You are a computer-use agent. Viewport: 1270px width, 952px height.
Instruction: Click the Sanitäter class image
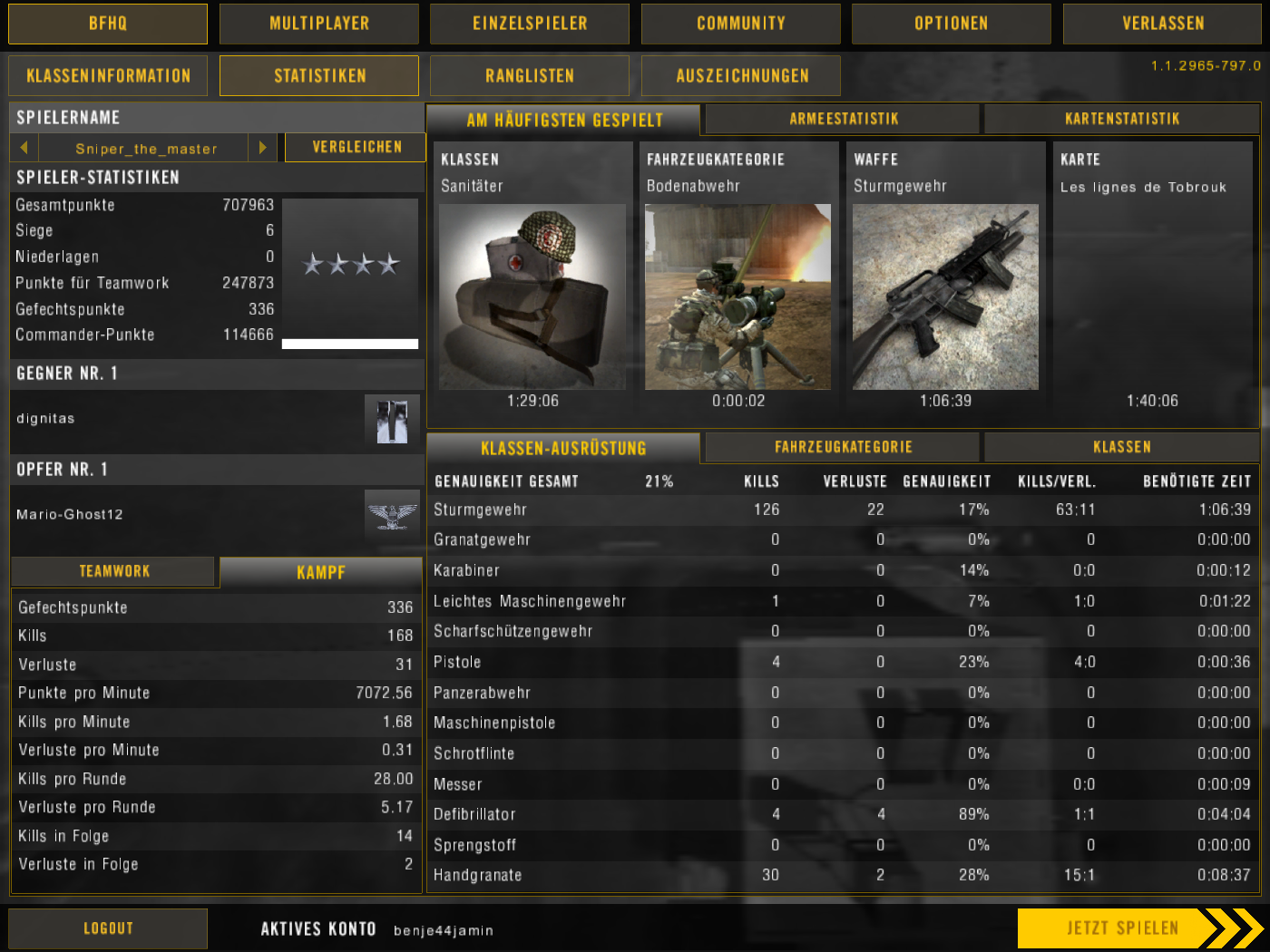pyautogui.click(x=532, y=296)
